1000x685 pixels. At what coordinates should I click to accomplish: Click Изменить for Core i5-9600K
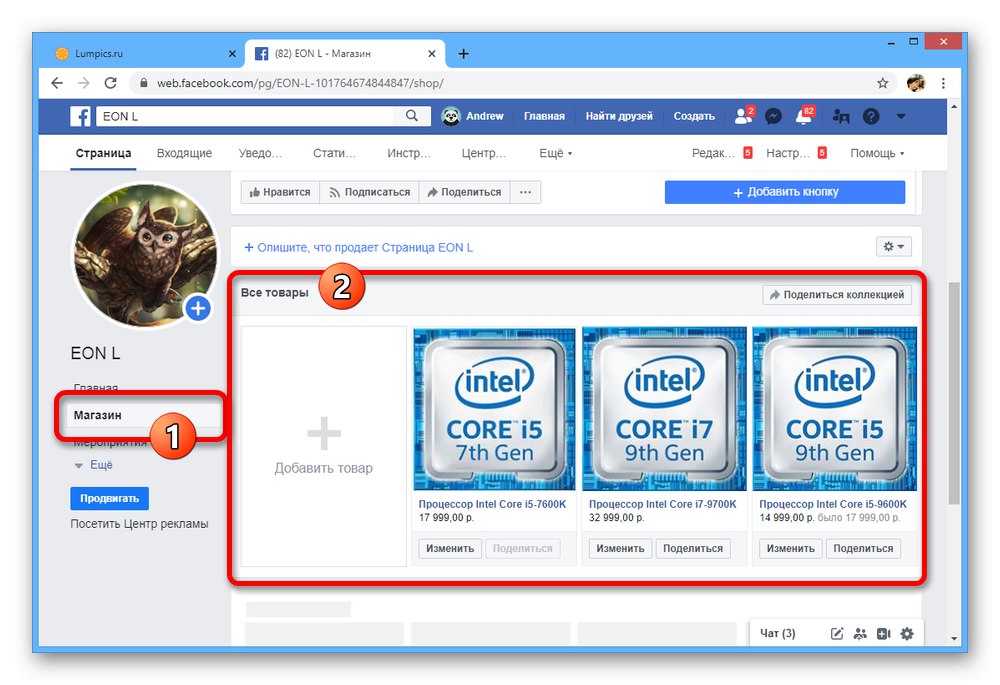click(791, 549)
